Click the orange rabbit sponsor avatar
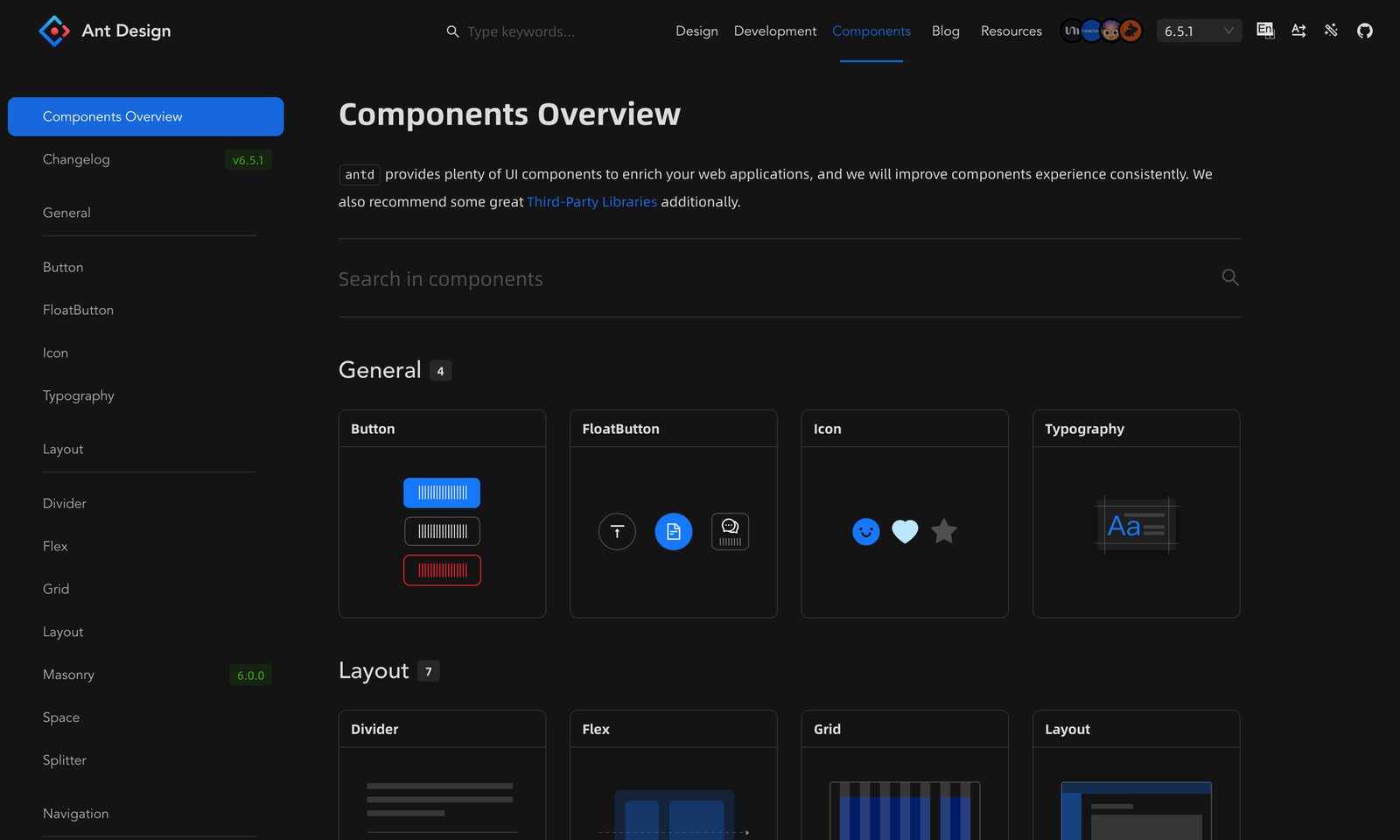The height and width of the screenshot is (840, 1400). (x=1130, y=31)
